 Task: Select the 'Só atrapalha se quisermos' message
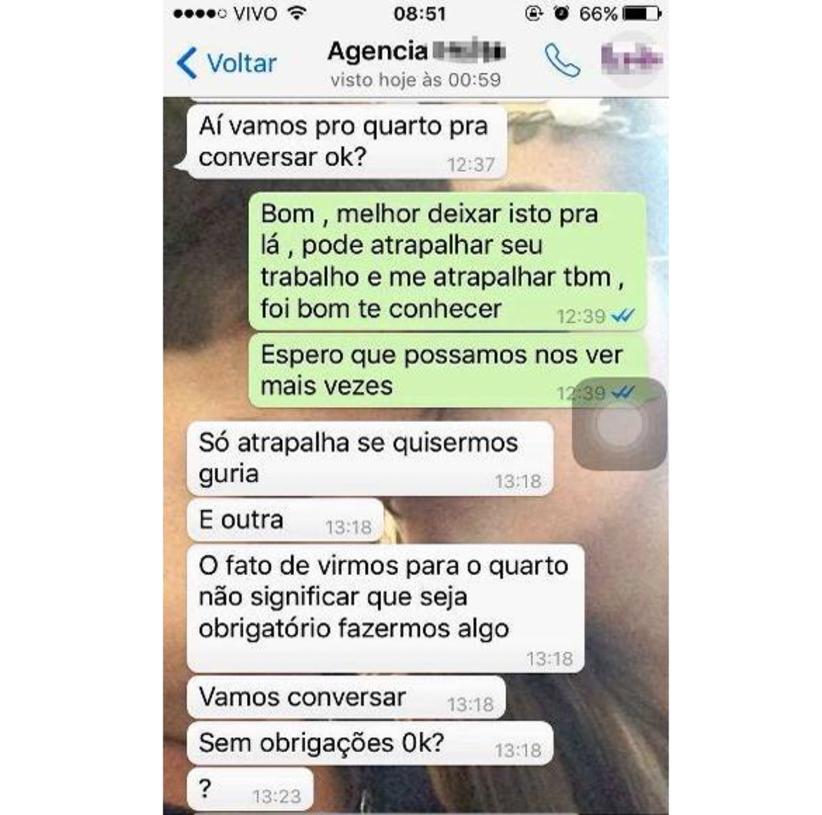[370, 459]
